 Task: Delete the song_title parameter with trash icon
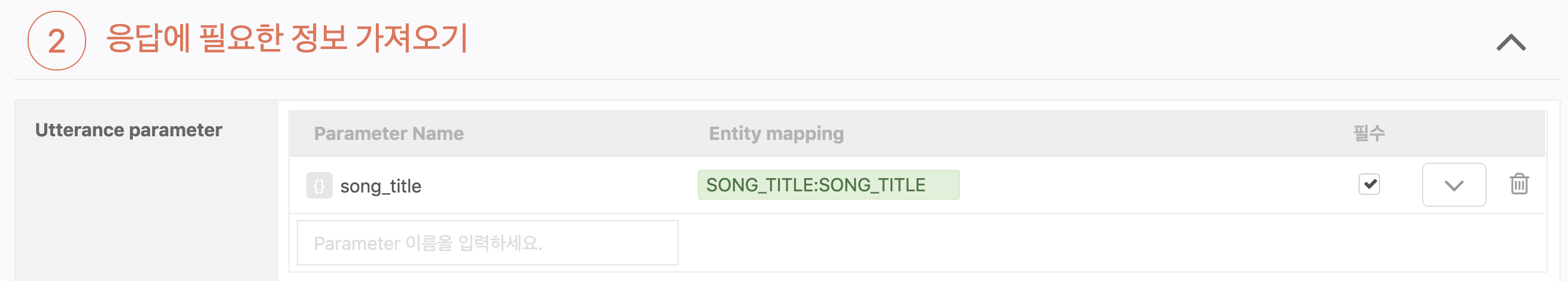tap(1519, 184)
